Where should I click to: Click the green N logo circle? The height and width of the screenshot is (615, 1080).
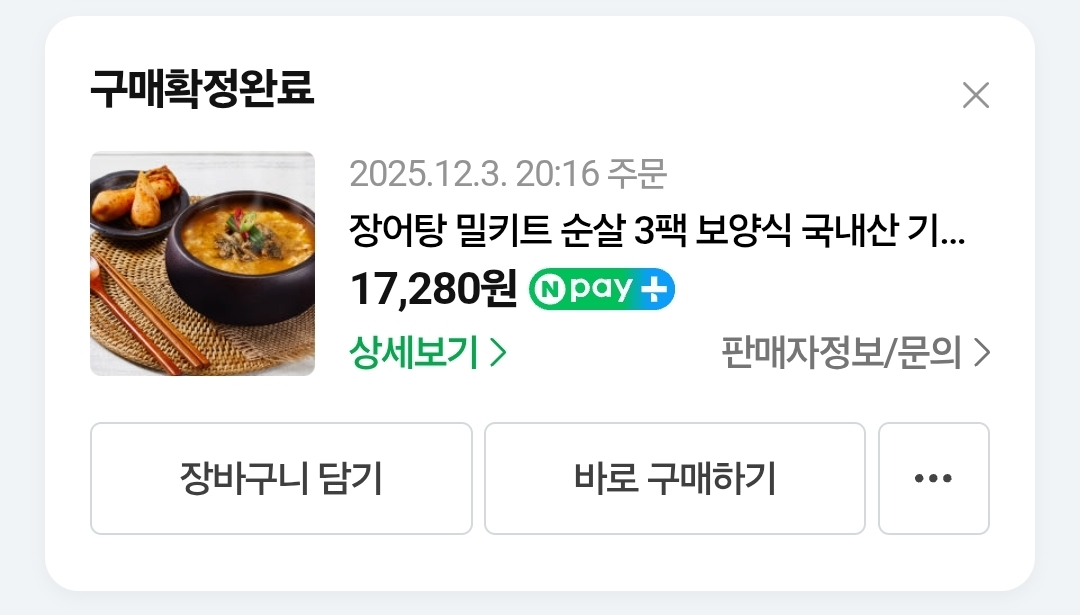(x=550, y=290)
